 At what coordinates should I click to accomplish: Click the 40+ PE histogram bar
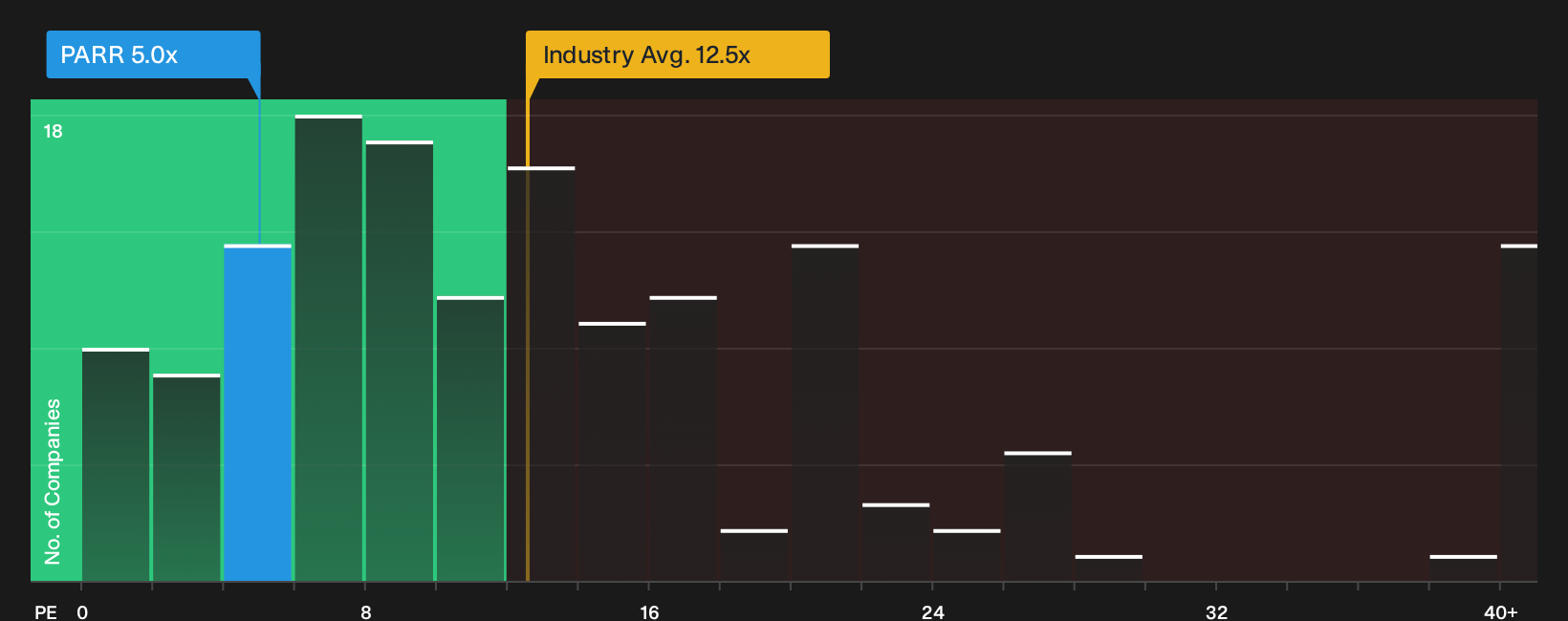1518,413
